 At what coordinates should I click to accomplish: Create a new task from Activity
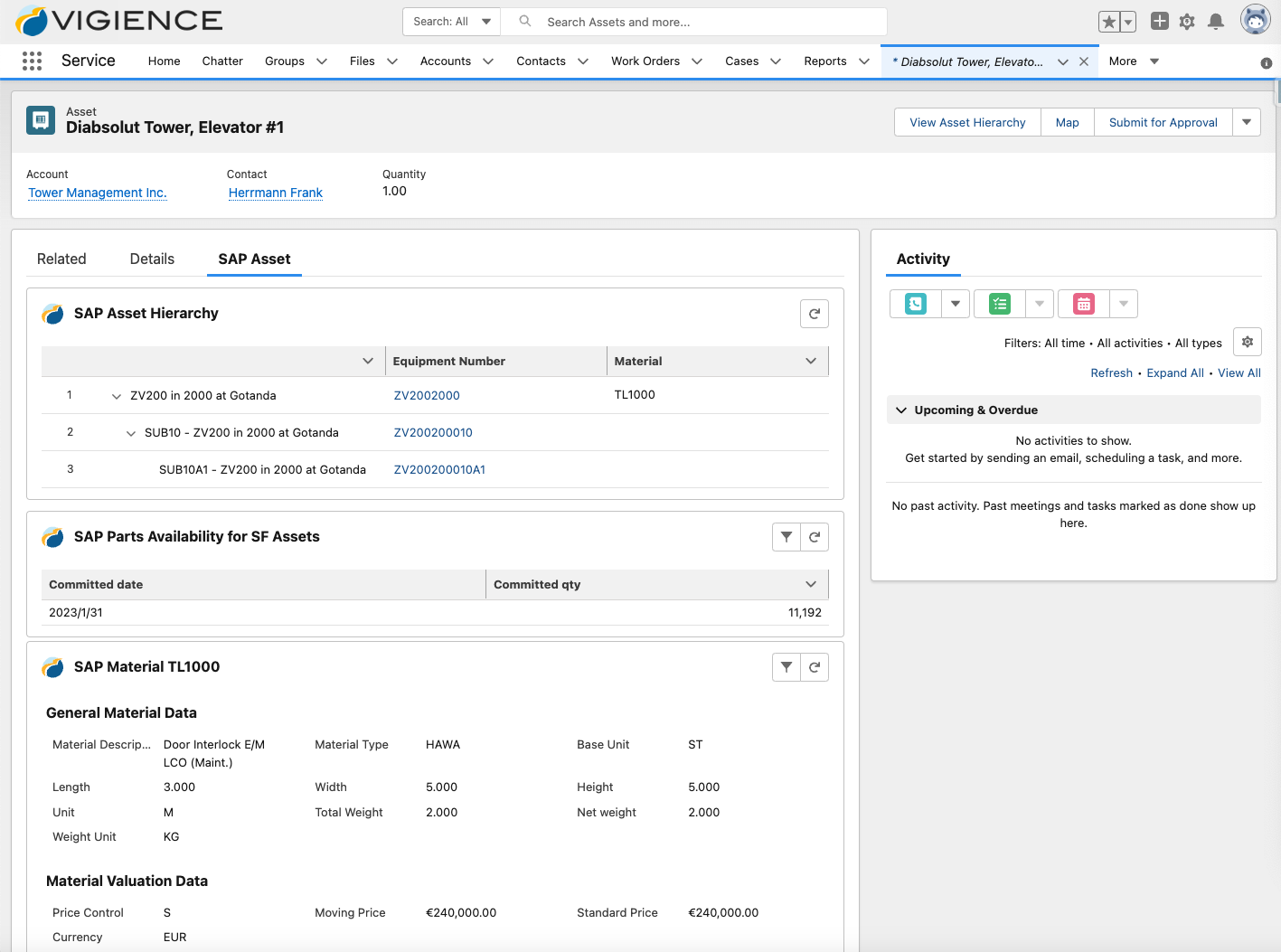[x=1000, y=304]
